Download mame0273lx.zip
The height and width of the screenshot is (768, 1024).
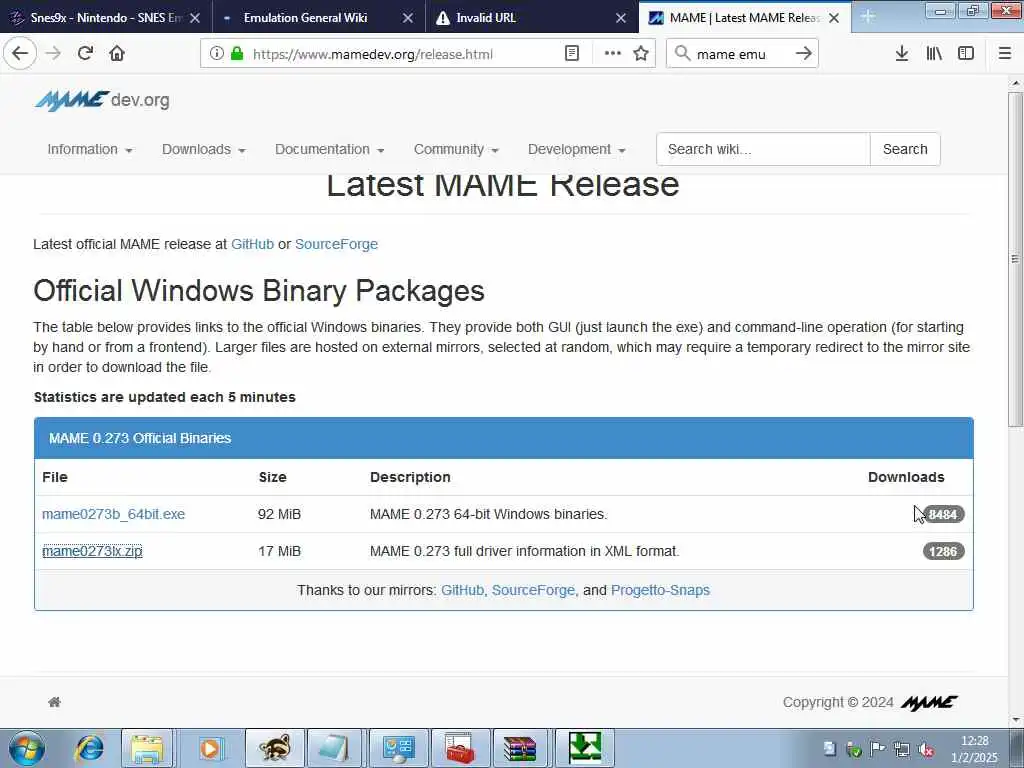[x=92, y=551]
